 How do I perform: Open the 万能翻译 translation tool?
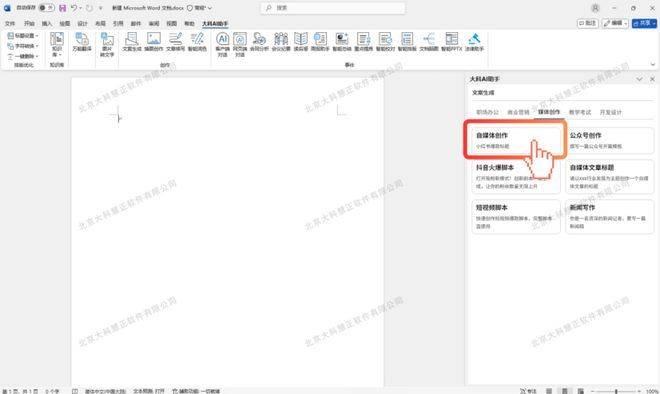pos(82,42)
